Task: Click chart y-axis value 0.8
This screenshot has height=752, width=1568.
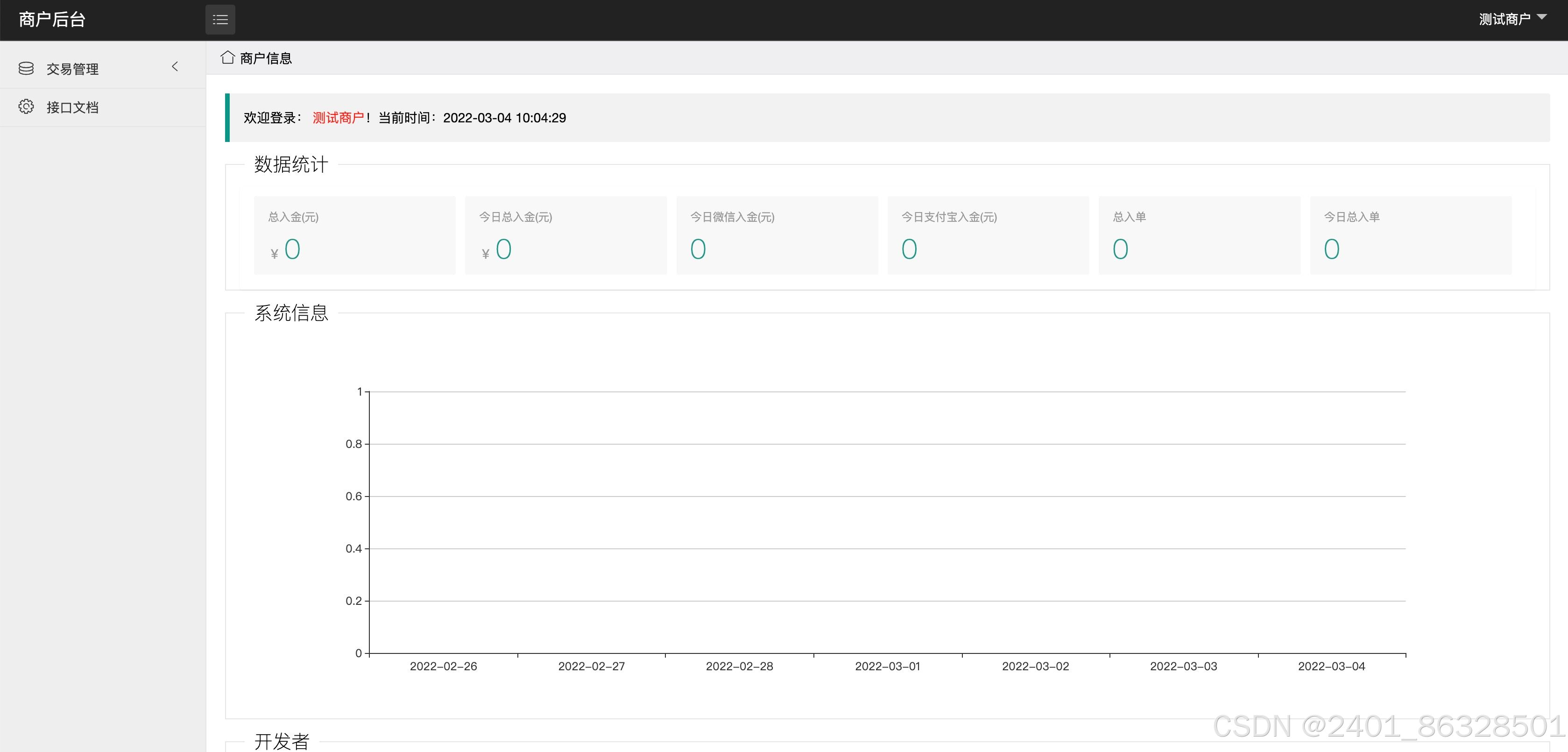Action: click(x=353, y=444)
